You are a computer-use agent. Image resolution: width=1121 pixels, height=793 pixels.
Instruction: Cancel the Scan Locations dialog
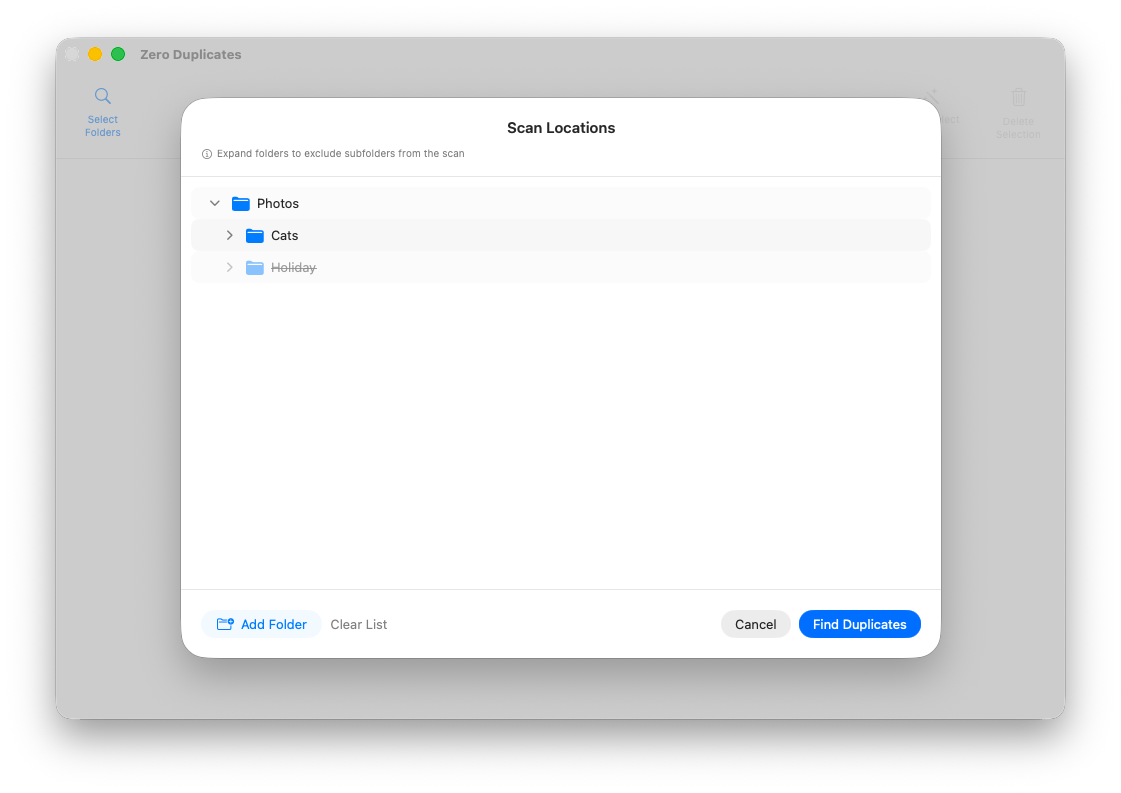[755, 624]
